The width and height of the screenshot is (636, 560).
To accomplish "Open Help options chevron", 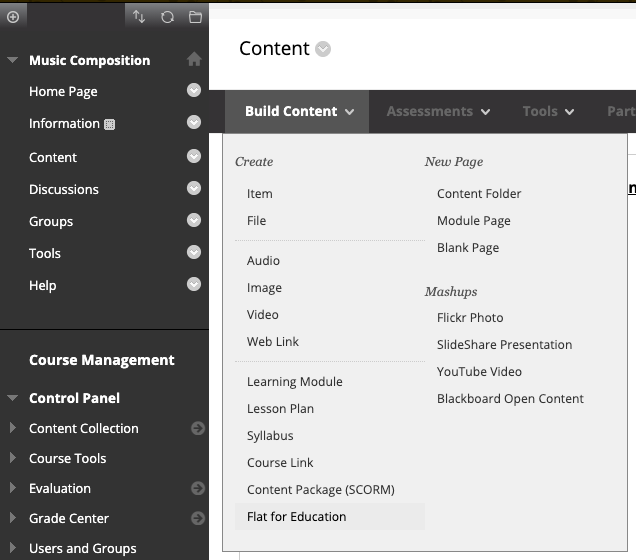I will coord(194,284).
